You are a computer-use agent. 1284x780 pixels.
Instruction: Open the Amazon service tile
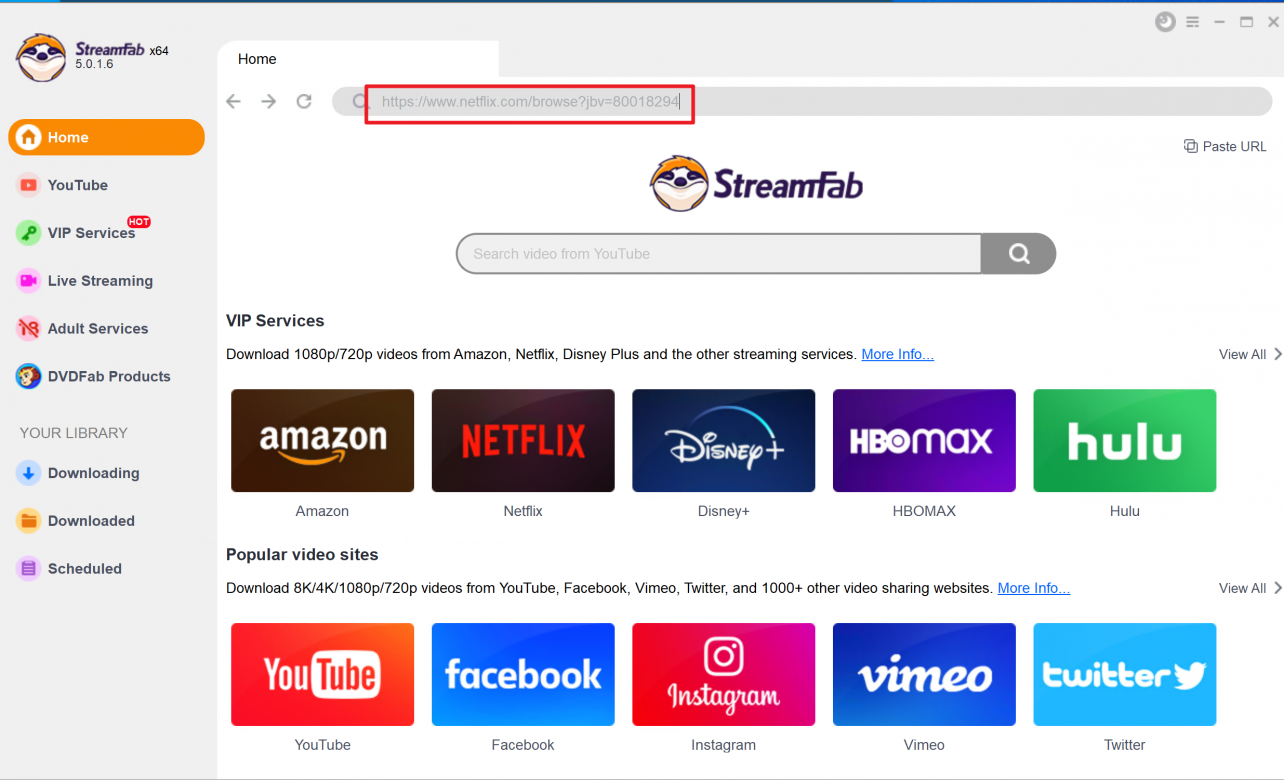[x=322, y=441]
